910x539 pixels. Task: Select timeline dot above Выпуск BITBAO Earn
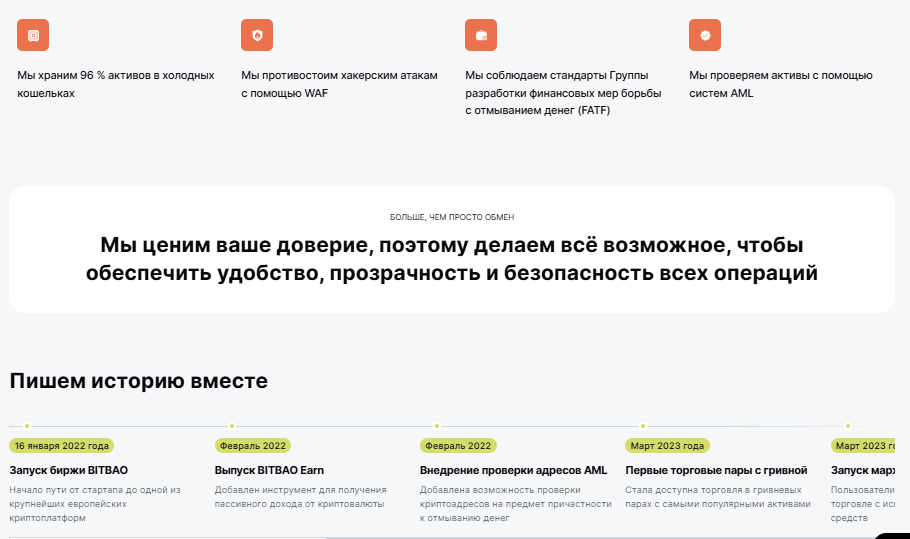pyautogui.click(x=232, y=426)
